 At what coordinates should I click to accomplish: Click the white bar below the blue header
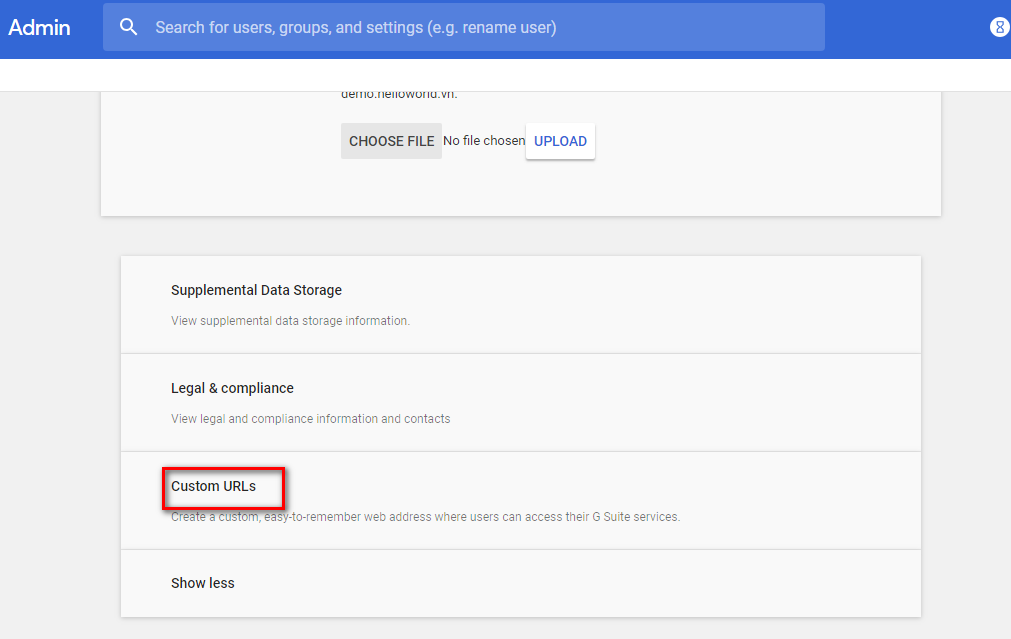point(500,75)
